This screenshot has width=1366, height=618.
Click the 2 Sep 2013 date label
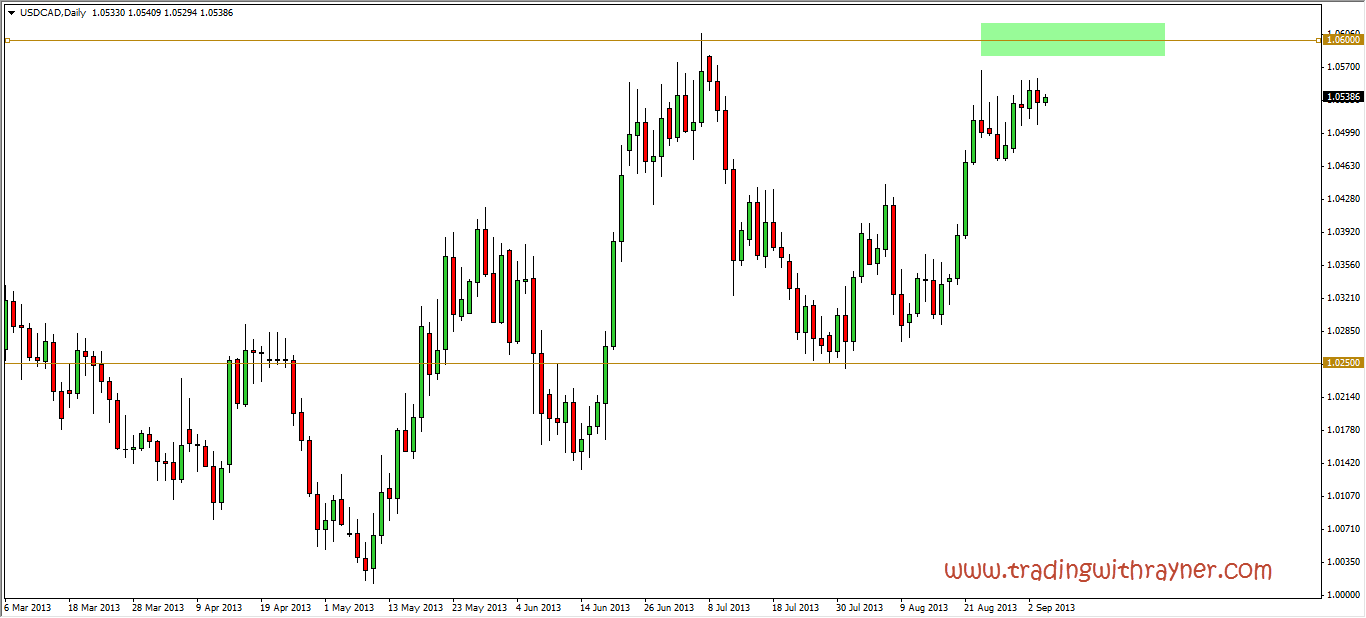(1051, 607)
